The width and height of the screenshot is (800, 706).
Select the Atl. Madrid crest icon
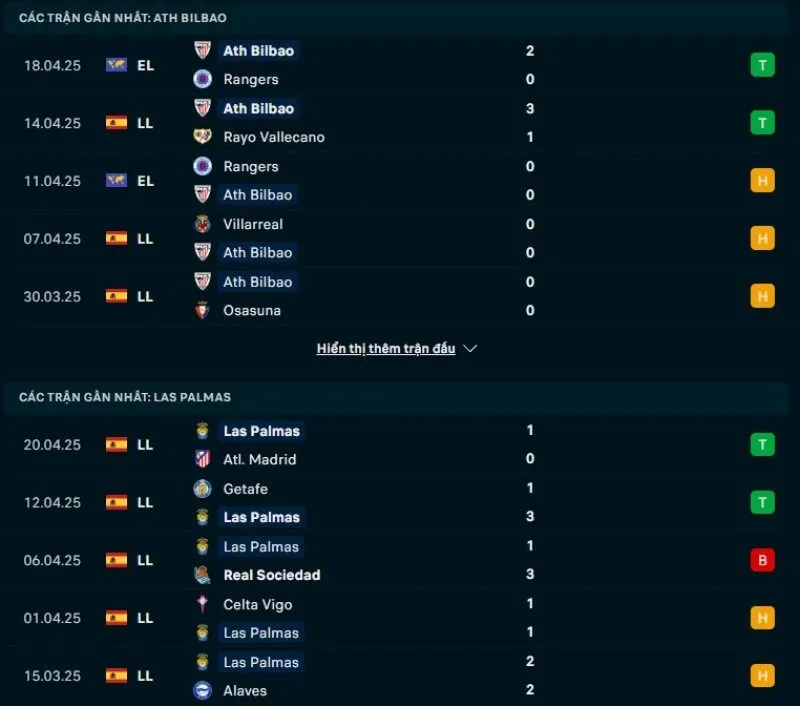202,459
